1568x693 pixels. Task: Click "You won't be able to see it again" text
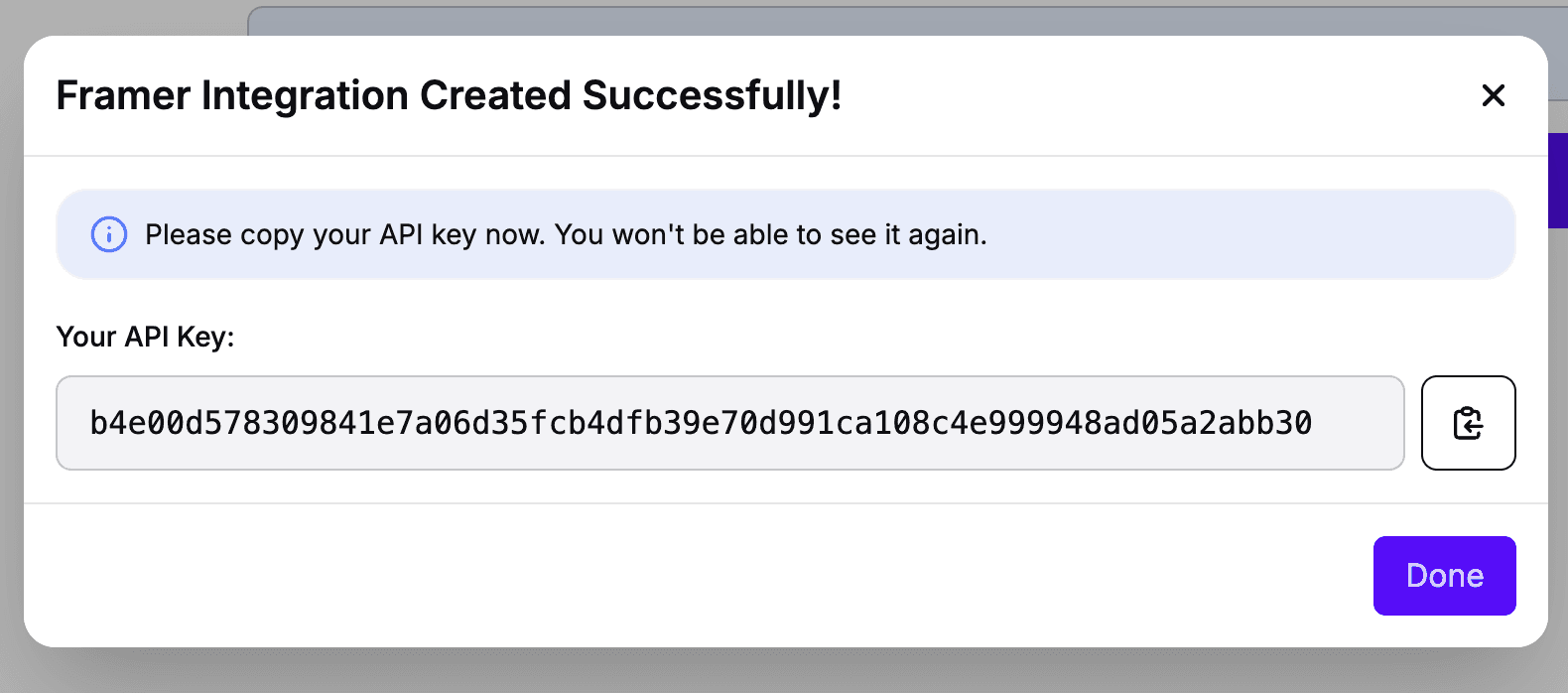[771, 235]
